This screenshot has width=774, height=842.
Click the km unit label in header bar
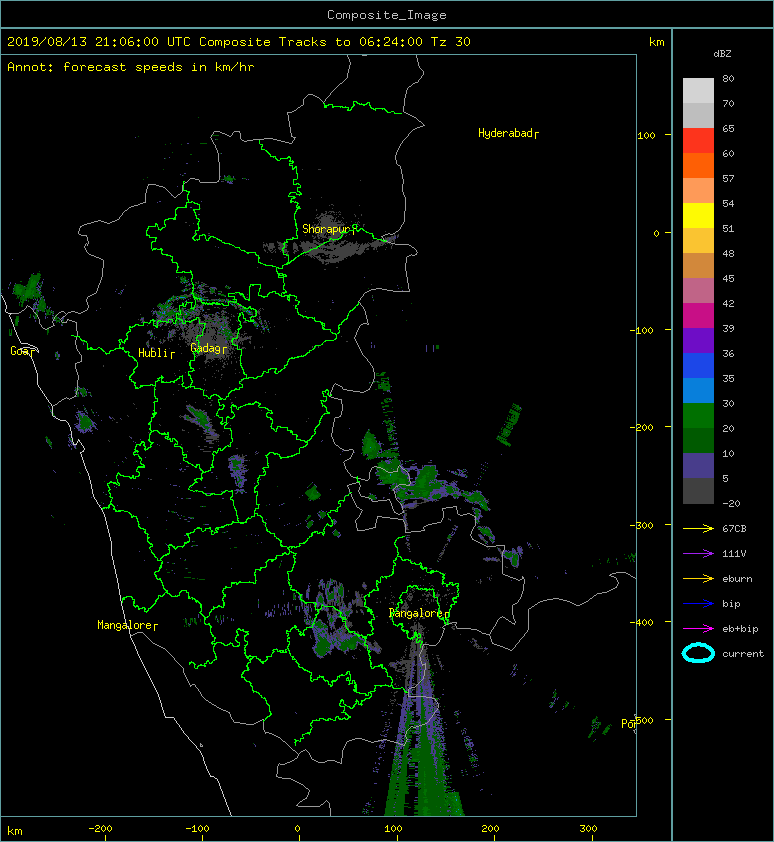tap(657, 42)
